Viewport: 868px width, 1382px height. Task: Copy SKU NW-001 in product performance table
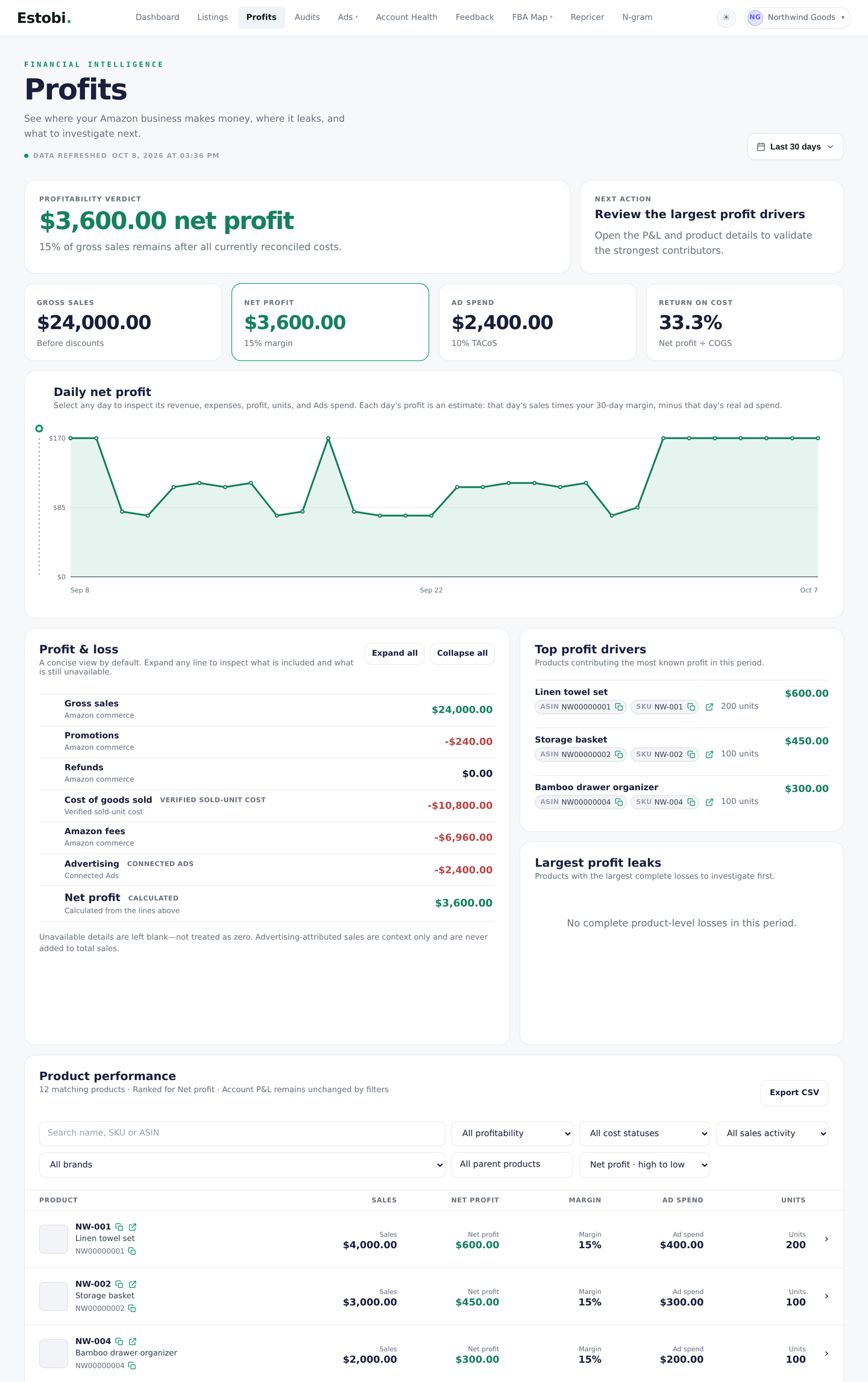tap(119, 1227)
